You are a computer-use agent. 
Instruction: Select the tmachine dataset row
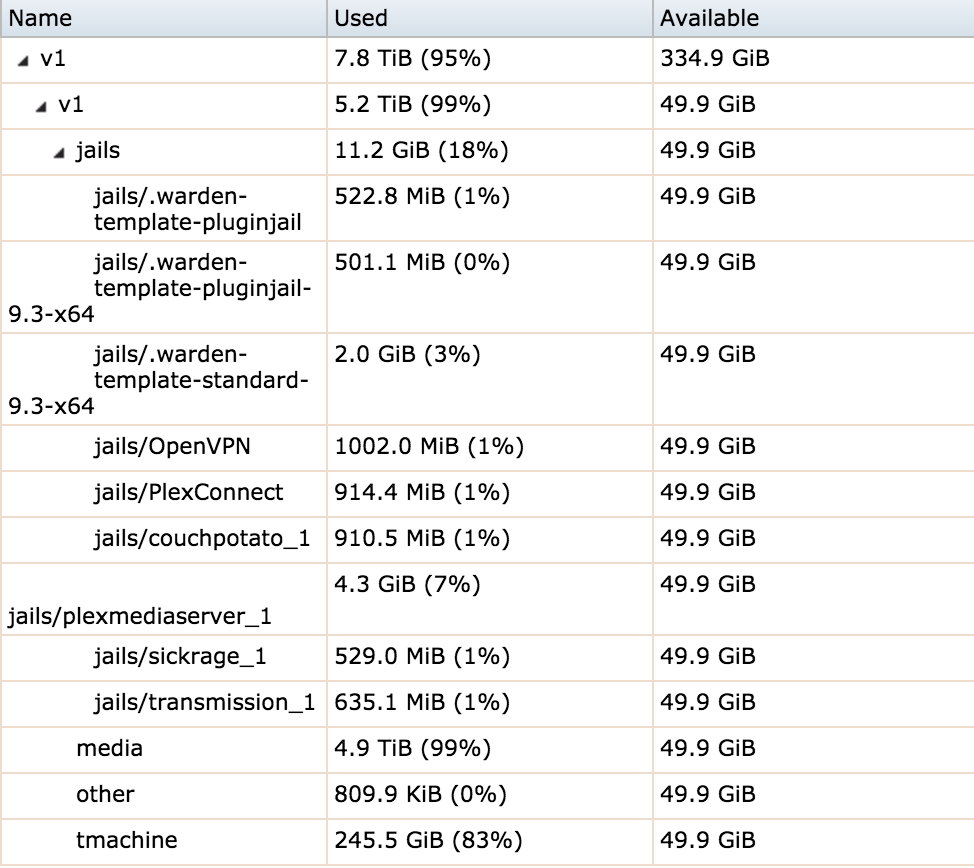487,842
